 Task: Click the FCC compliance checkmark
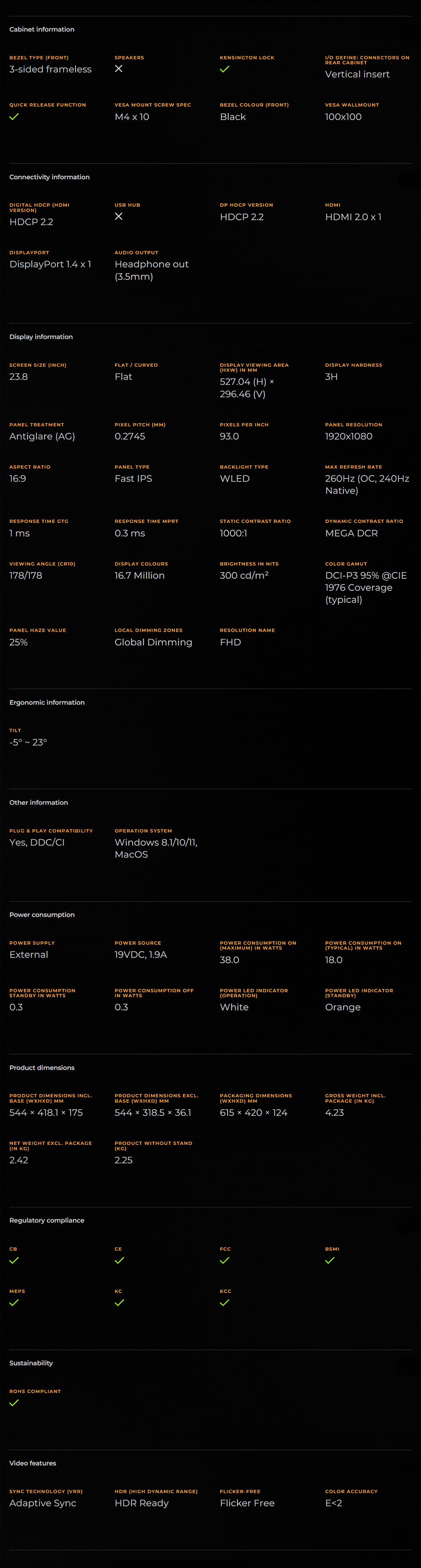click(x=224, y=1261)
